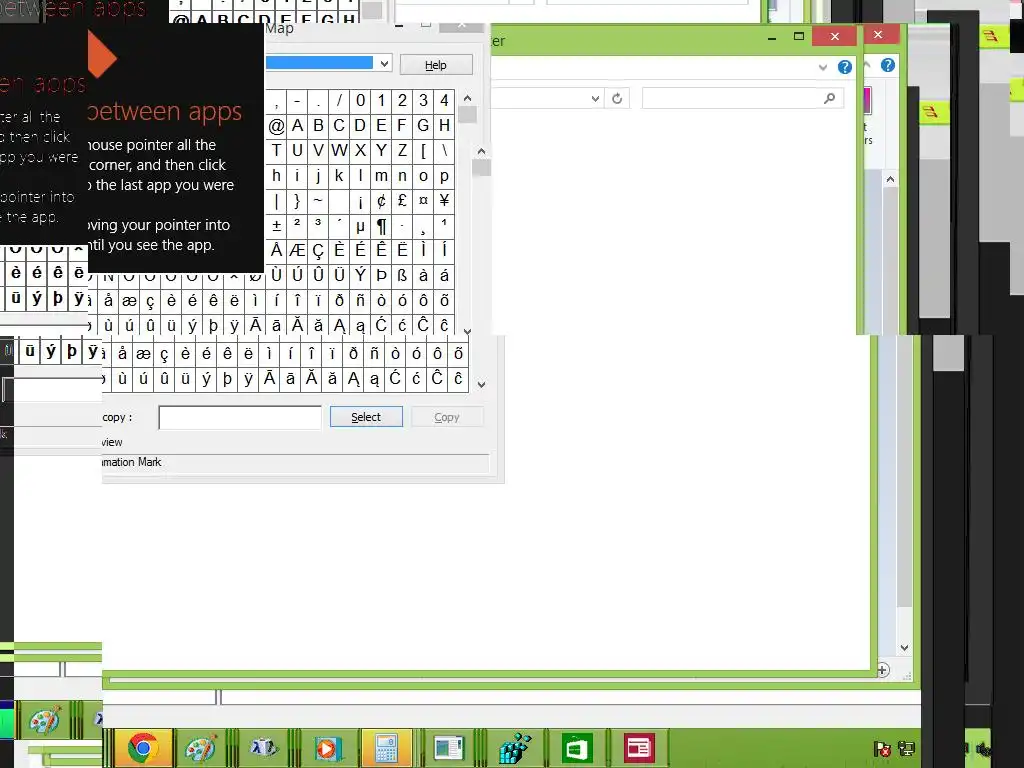Click the greyed Copy button

(447, 417)
